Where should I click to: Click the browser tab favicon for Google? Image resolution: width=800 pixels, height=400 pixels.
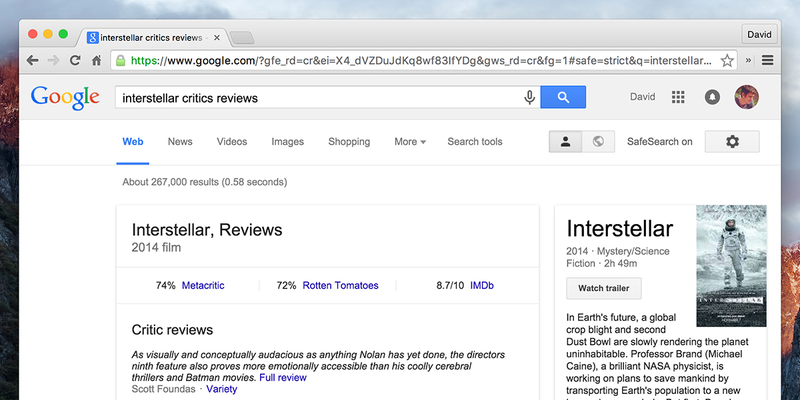[x=92, y=38]
